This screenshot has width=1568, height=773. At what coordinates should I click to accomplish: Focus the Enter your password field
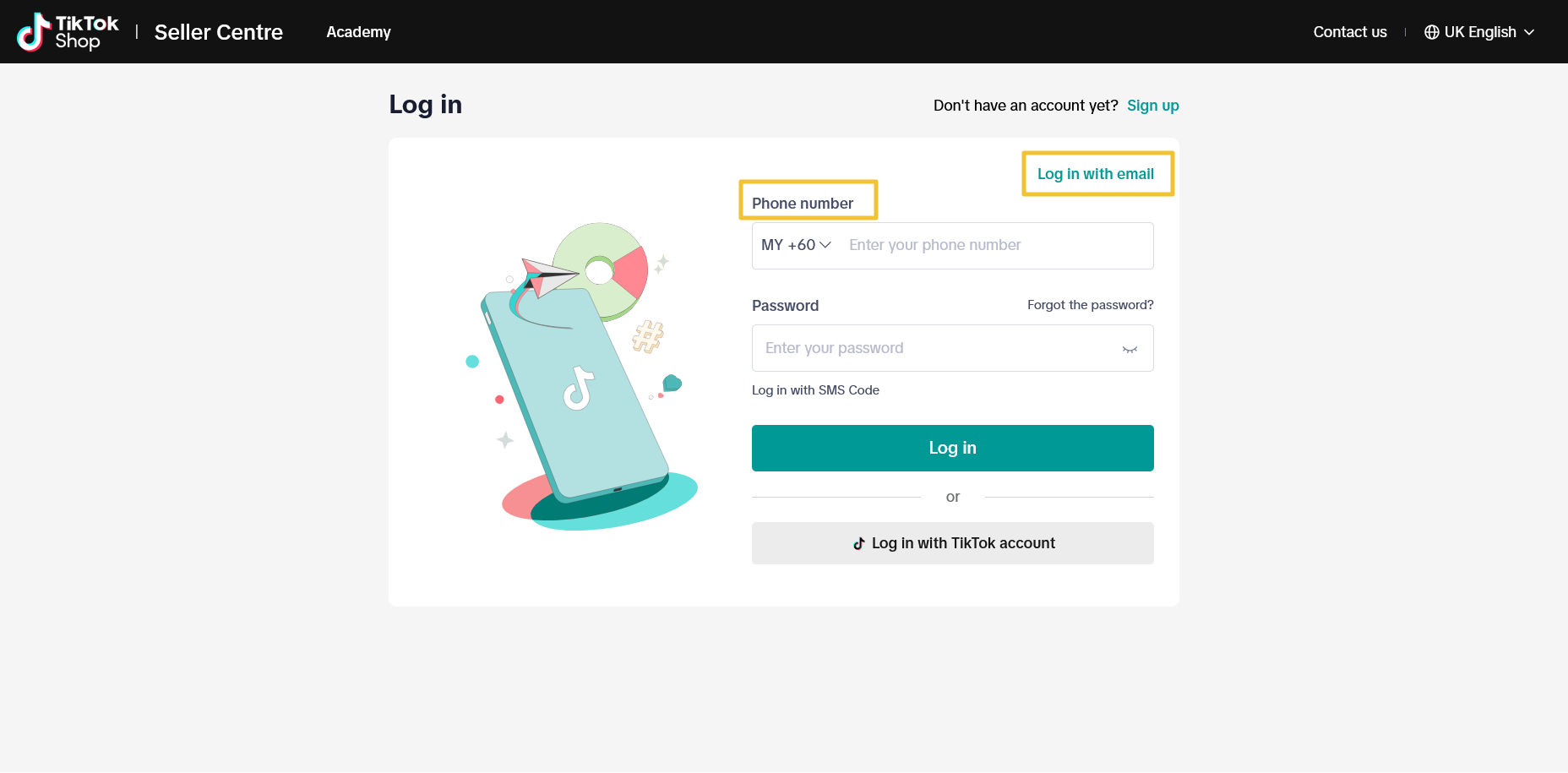[938, 348]
